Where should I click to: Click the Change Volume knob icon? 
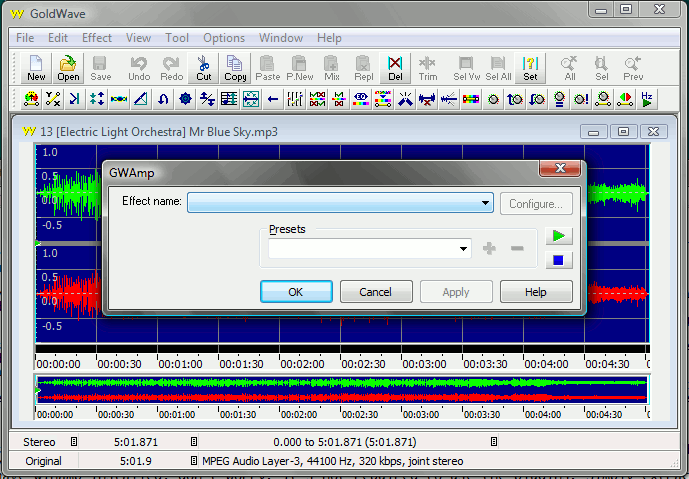point(493,99)
